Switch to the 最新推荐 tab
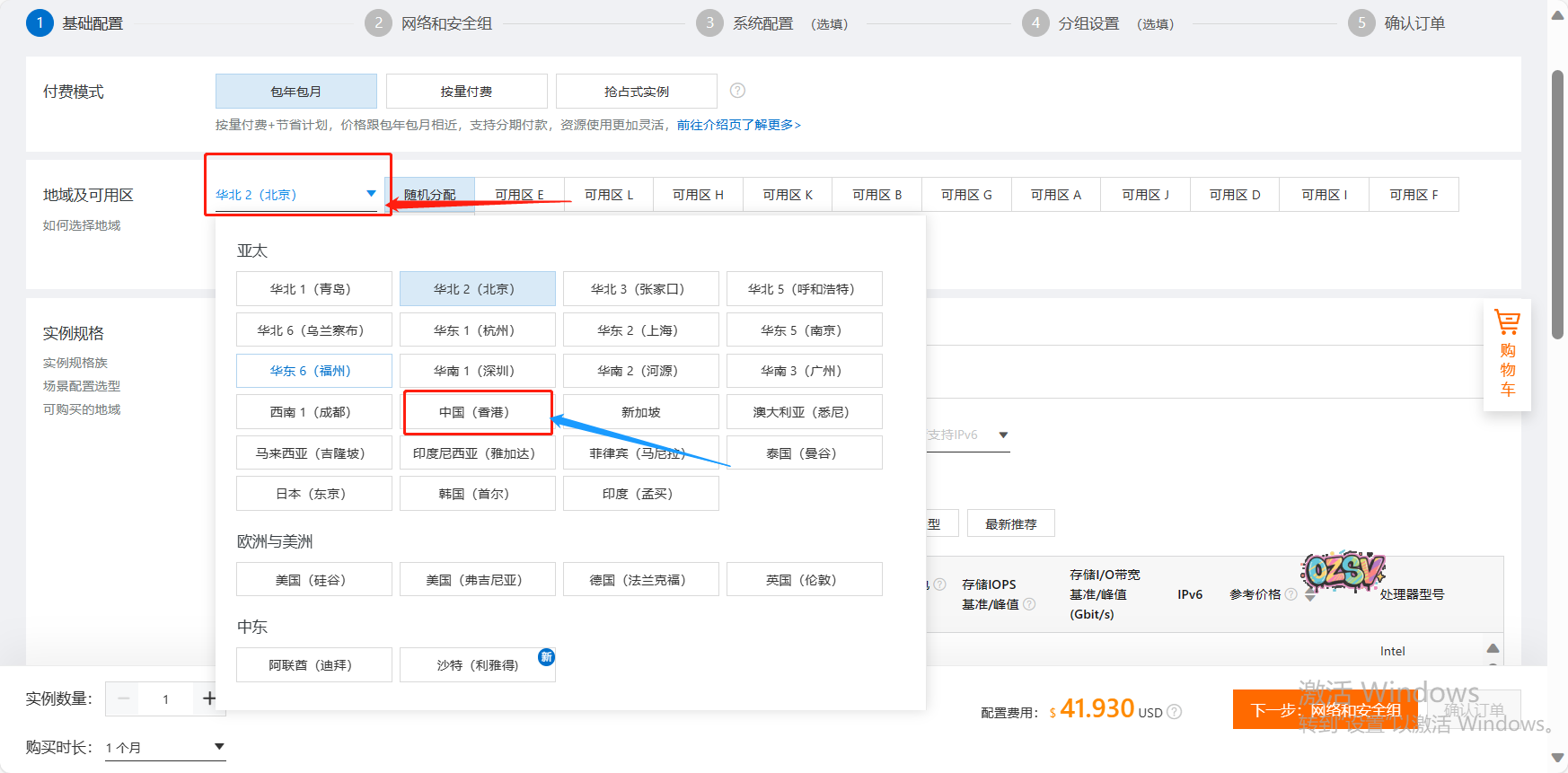 (x=1010, y=524)
